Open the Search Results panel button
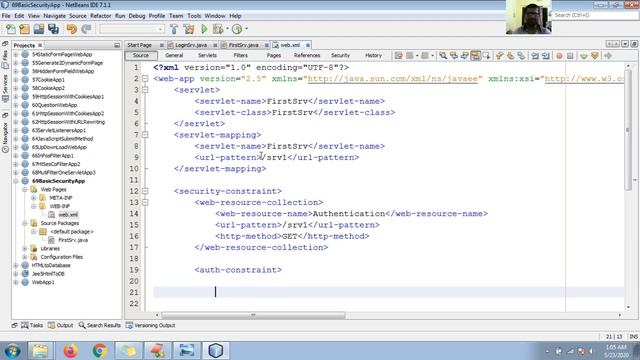Image resolution: width=640 pixels, height=360 pixels. pos(99,325)
